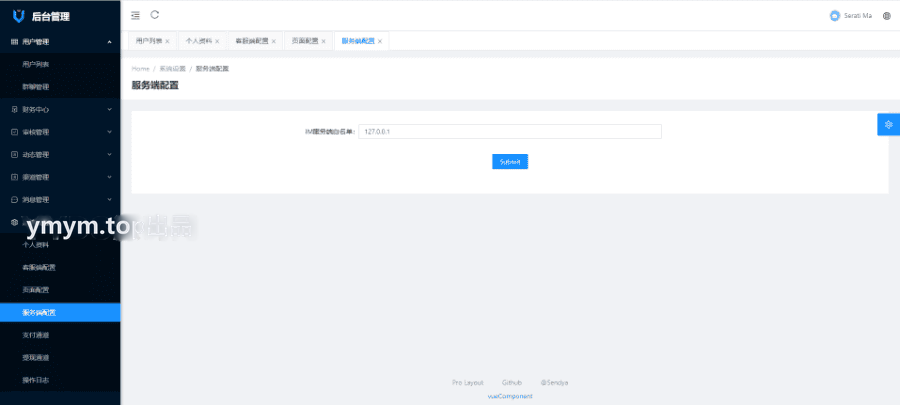Click the Serati Ma avatar icon

(835, 16)
